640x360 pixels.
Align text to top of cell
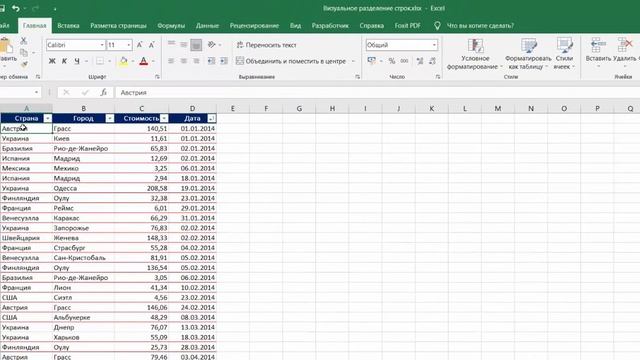click(x=171, y=44)
